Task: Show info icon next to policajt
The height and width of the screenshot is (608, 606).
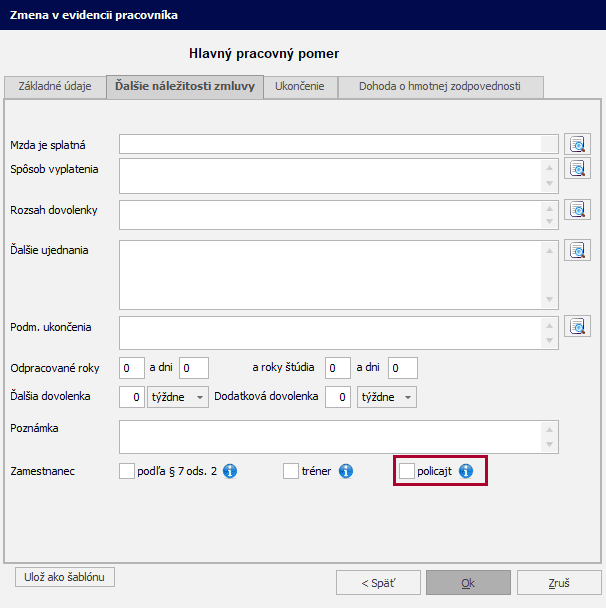Action: coord(465,470)
